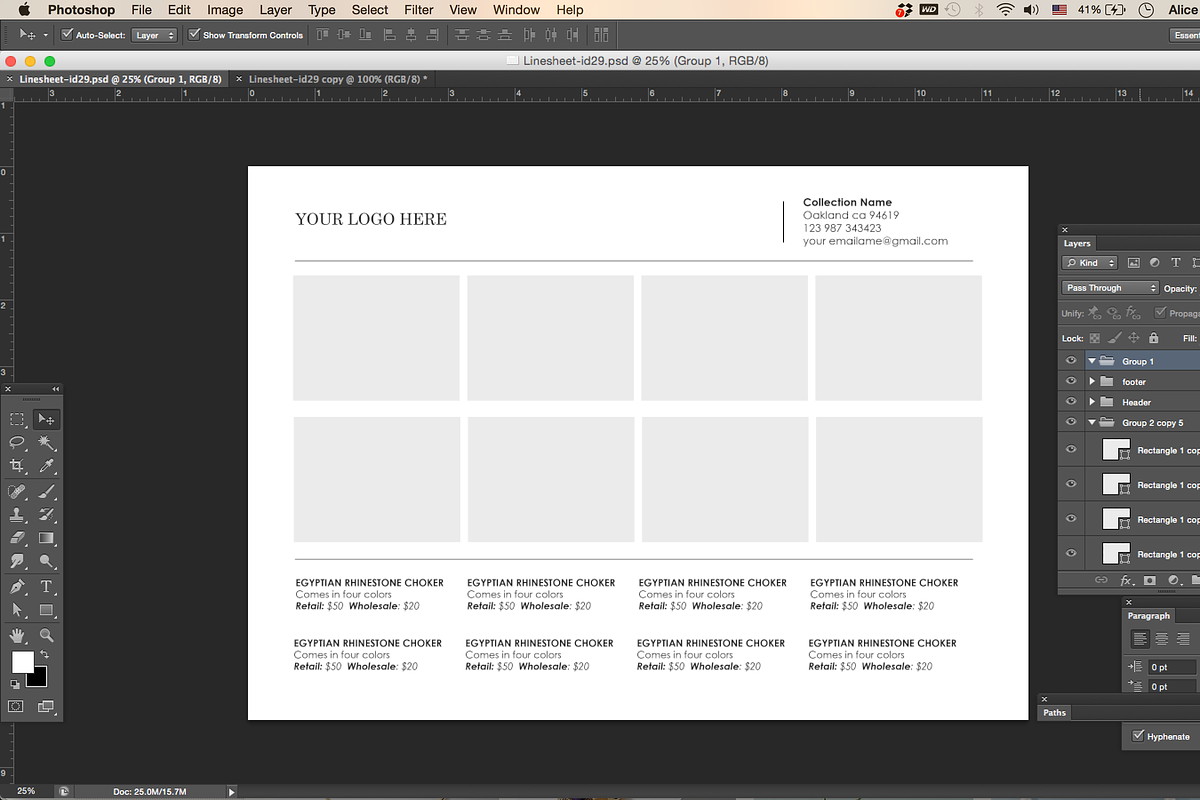The image size is (1200, 800).
Task: Switch to Linesheet-id29 copy tab
Action: 337,79
